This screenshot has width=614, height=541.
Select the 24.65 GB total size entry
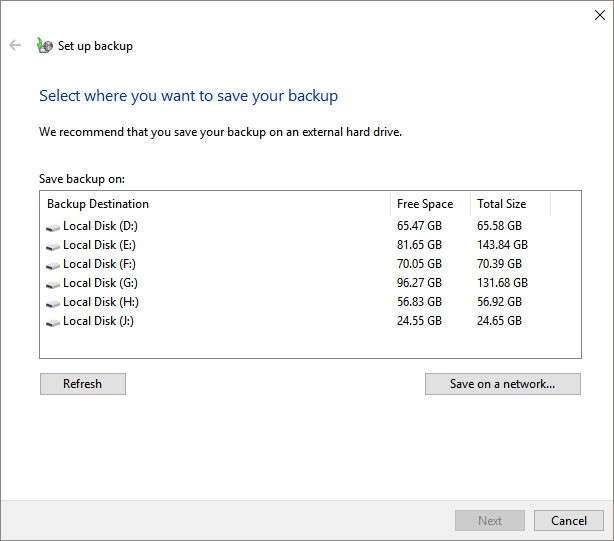[499, 321]
